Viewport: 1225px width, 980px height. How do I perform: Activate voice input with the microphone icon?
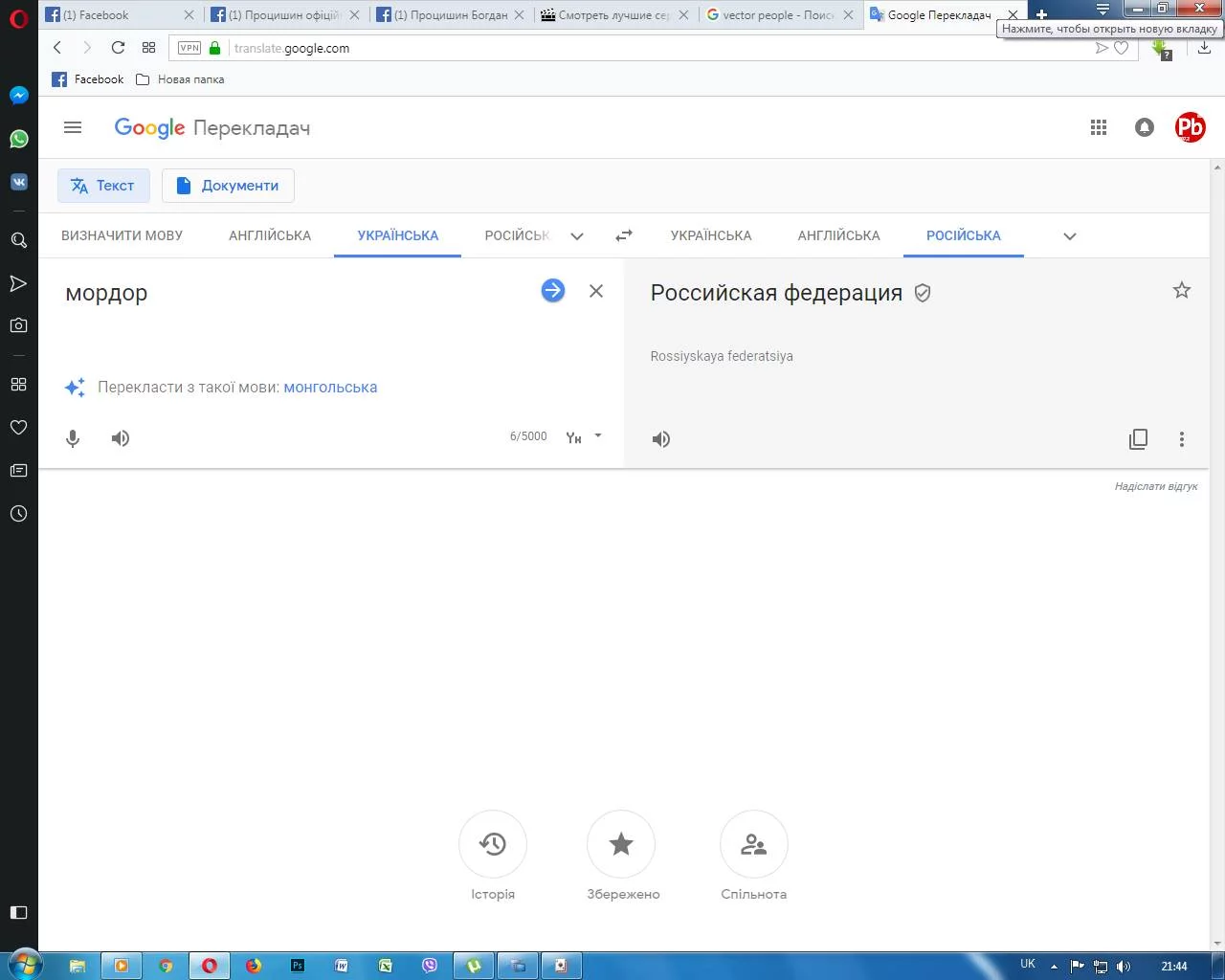pos(73,438)
